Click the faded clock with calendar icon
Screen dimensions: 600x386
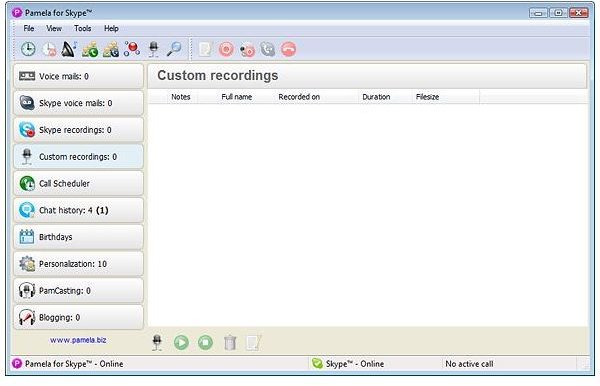[49, 49]
